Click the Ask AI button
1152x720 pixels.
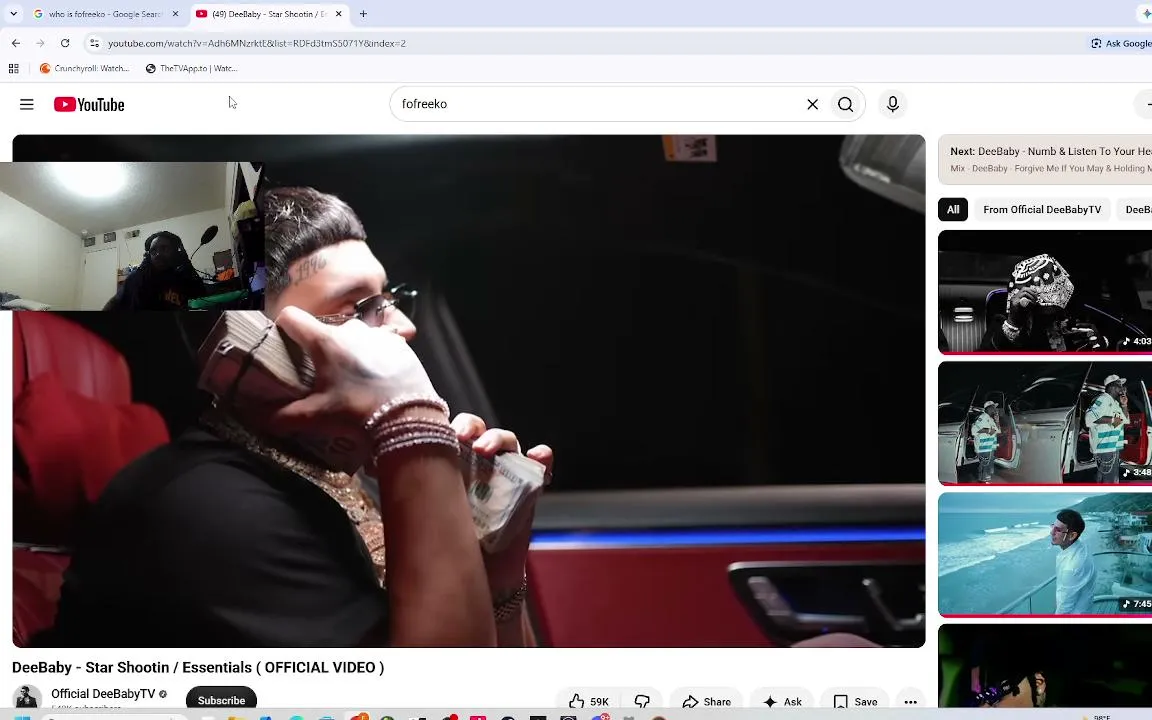[x=782, y=702]
